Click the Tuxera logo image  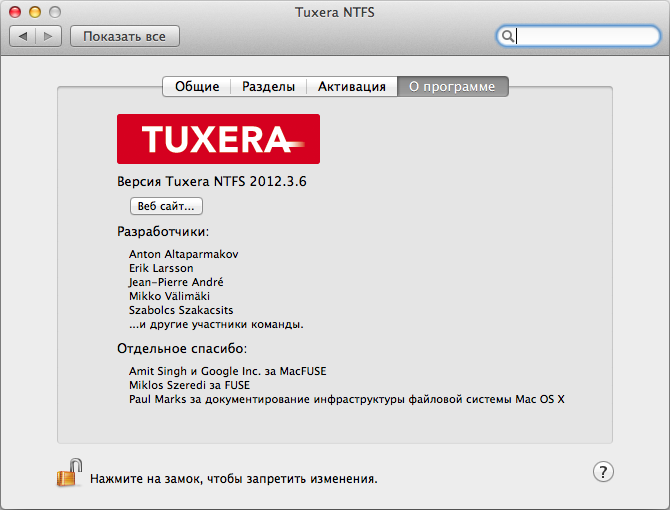pyautogui.click(x=218, y=139)
